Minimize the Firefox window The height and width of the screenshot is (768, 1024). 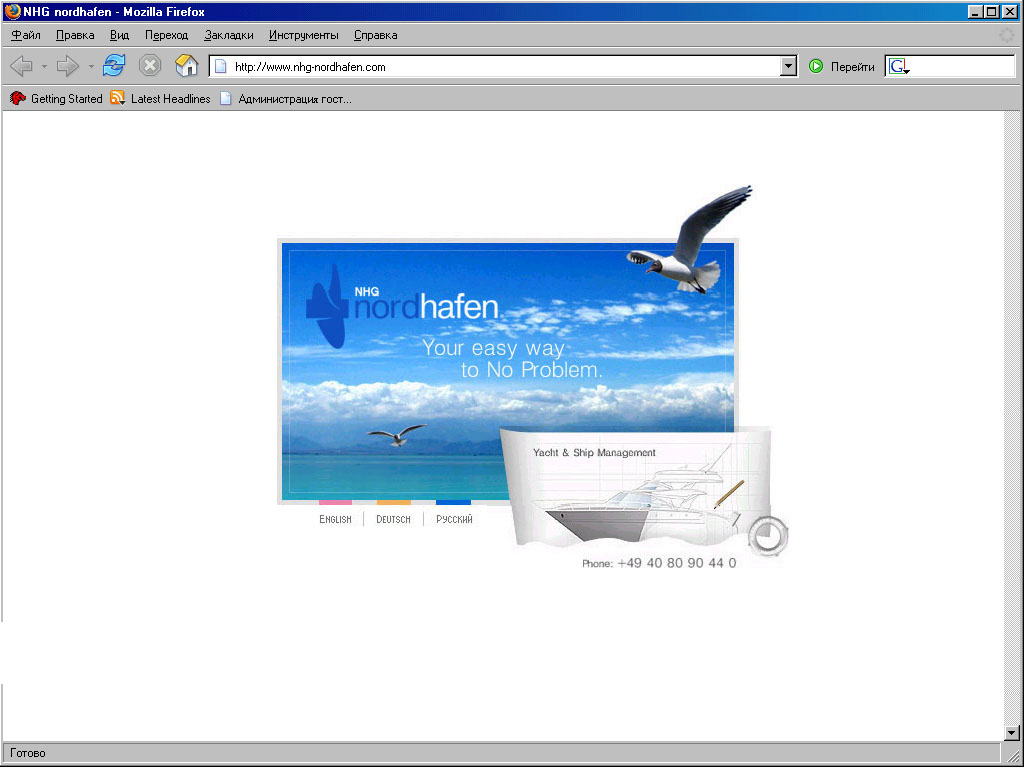(976, 12)
